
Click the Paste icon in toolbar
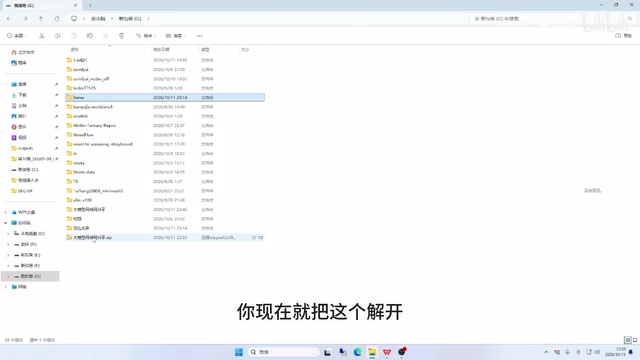tap(73, 36)
